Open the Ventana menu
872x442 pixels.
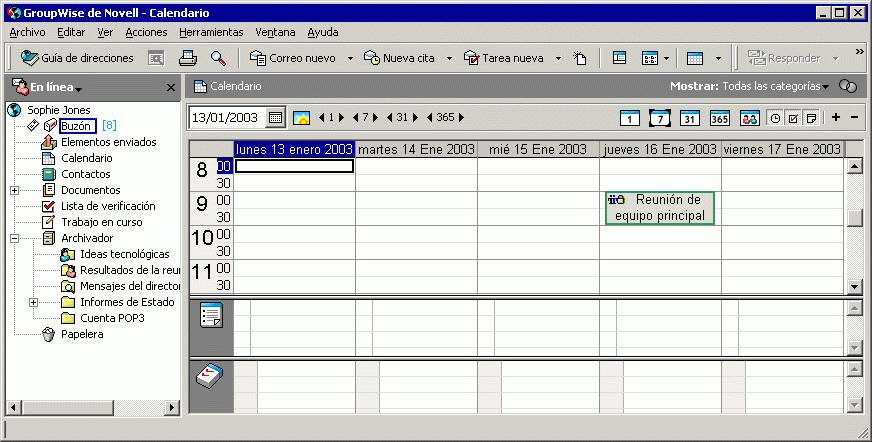point(275,32)
